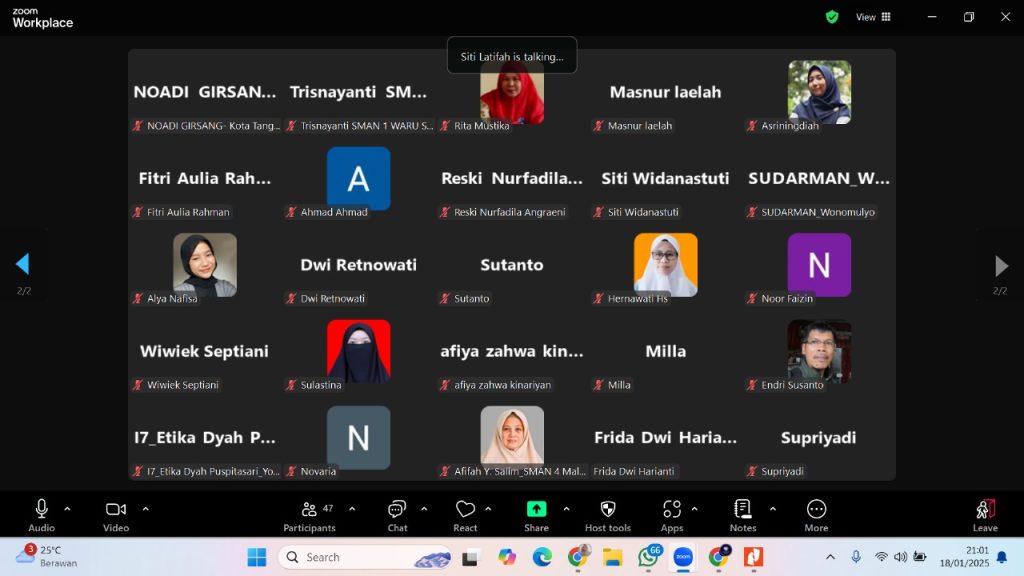Image resolution: width=1024 pixels, height=576 pixels.
Task: Leave the meeting
Action: pyautogui.click(x=985, y=514)
